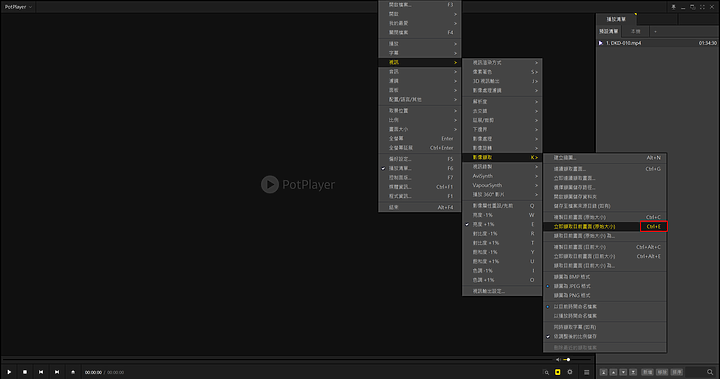Expand the 音訊 audio submenu
720x379 pixels.
click(x=420, y=72)
